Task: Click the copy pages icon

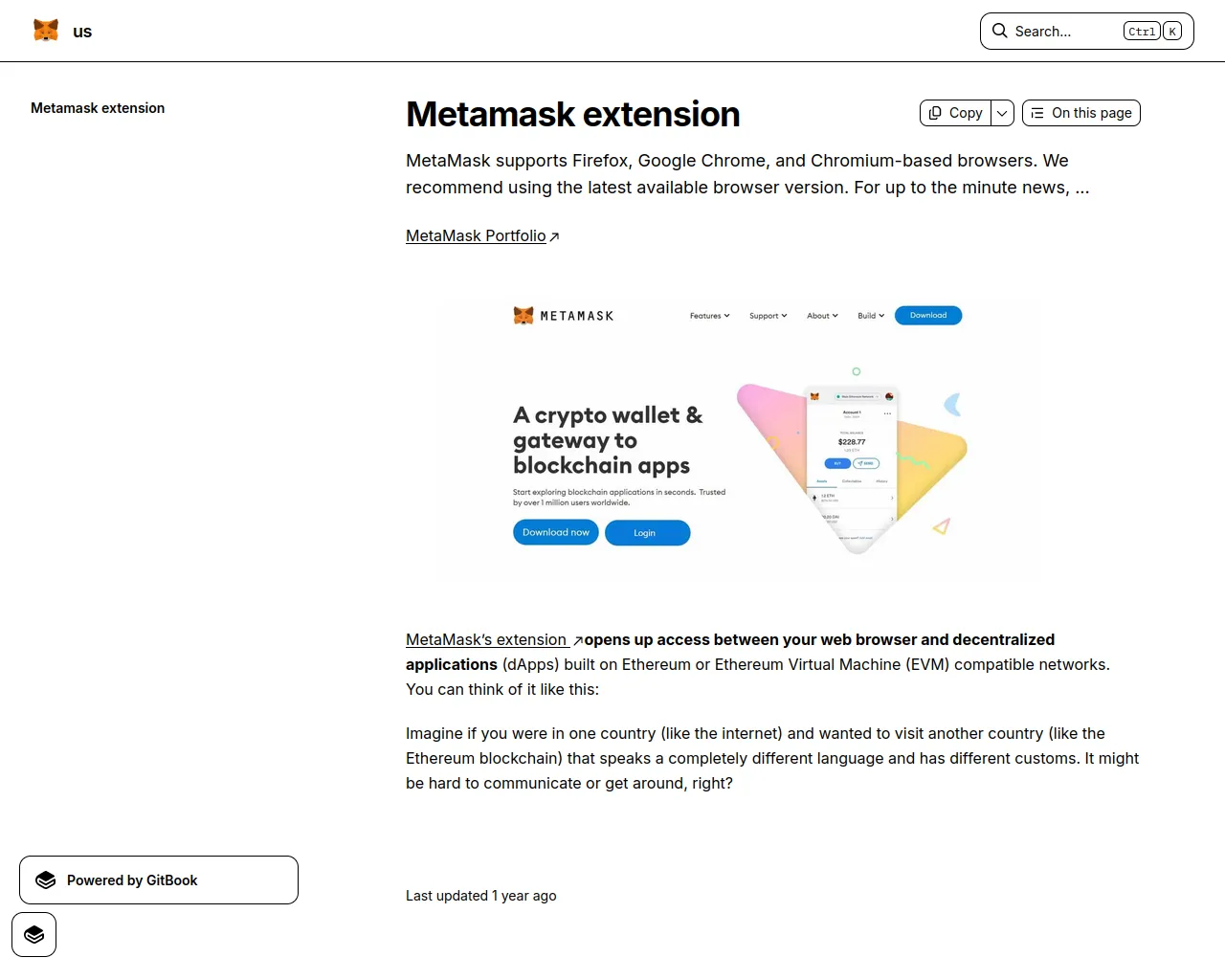Action: pos(935,113)
